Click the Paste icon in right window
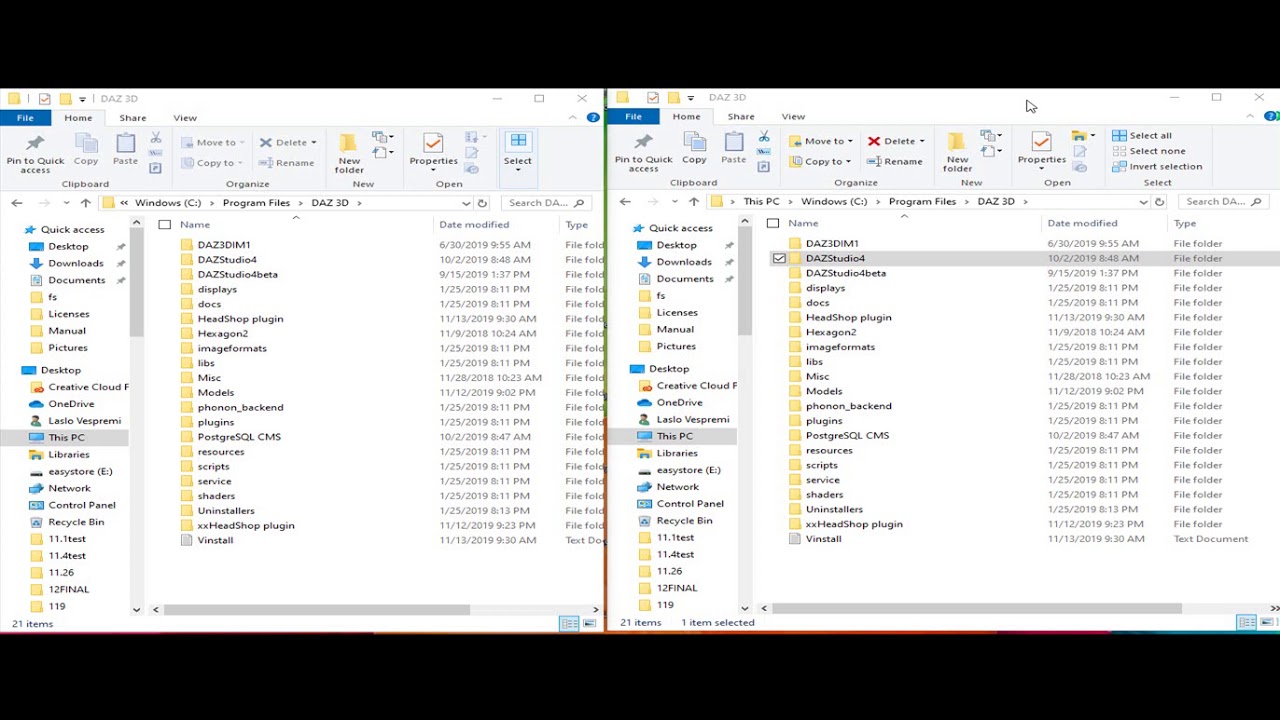Viewport: 1280px width, 720px height. click(733, 149)
